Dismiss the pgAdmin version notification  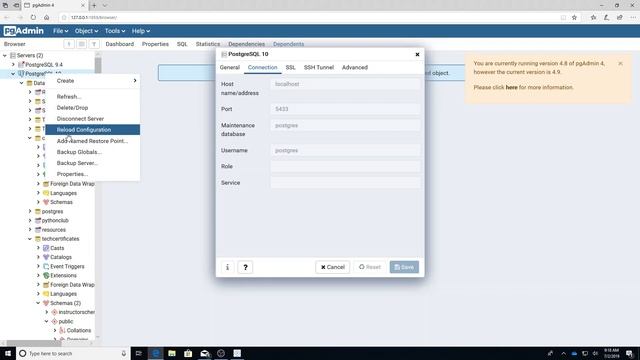tap(620, 64)
